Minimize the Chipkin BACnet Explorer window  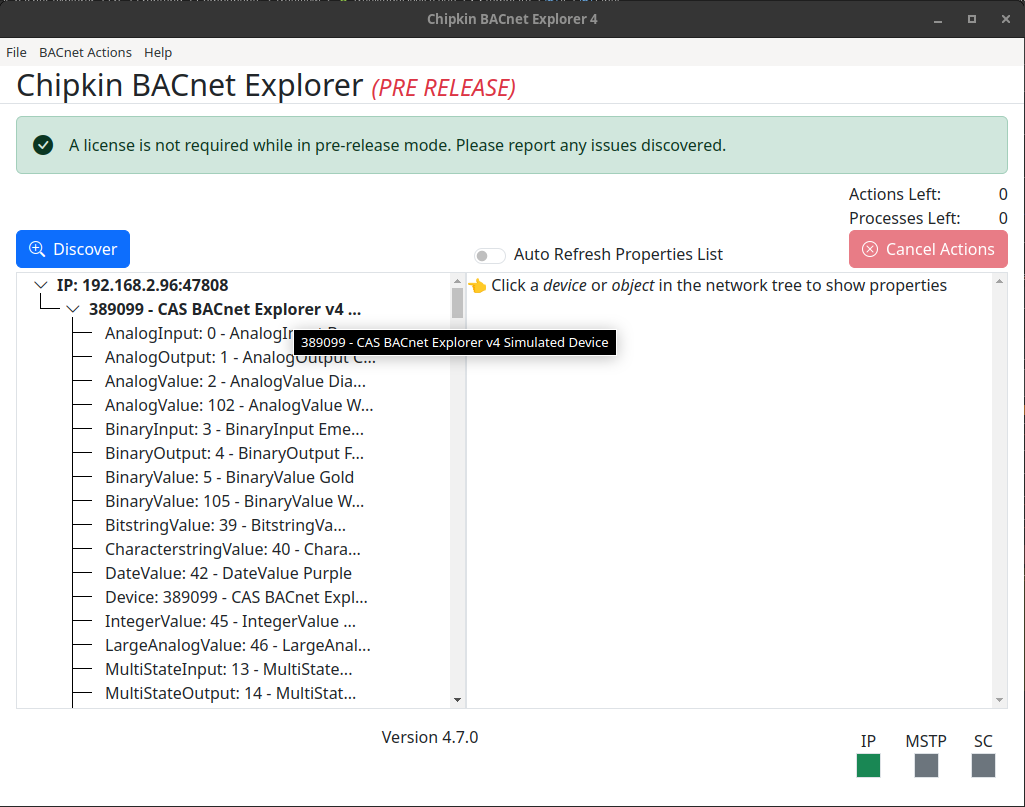938,19
